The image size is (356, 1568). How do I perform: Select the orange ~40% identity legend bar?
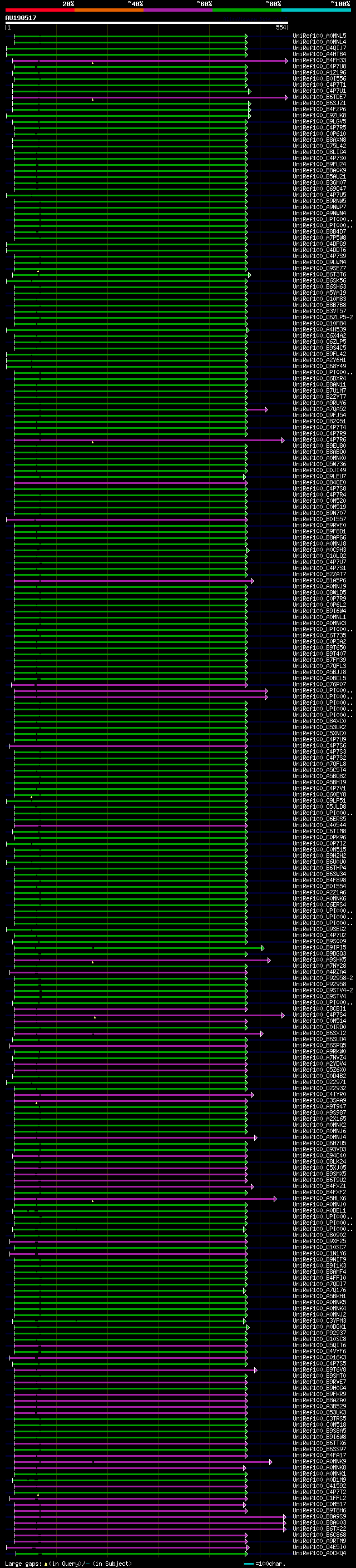[109, 10]
